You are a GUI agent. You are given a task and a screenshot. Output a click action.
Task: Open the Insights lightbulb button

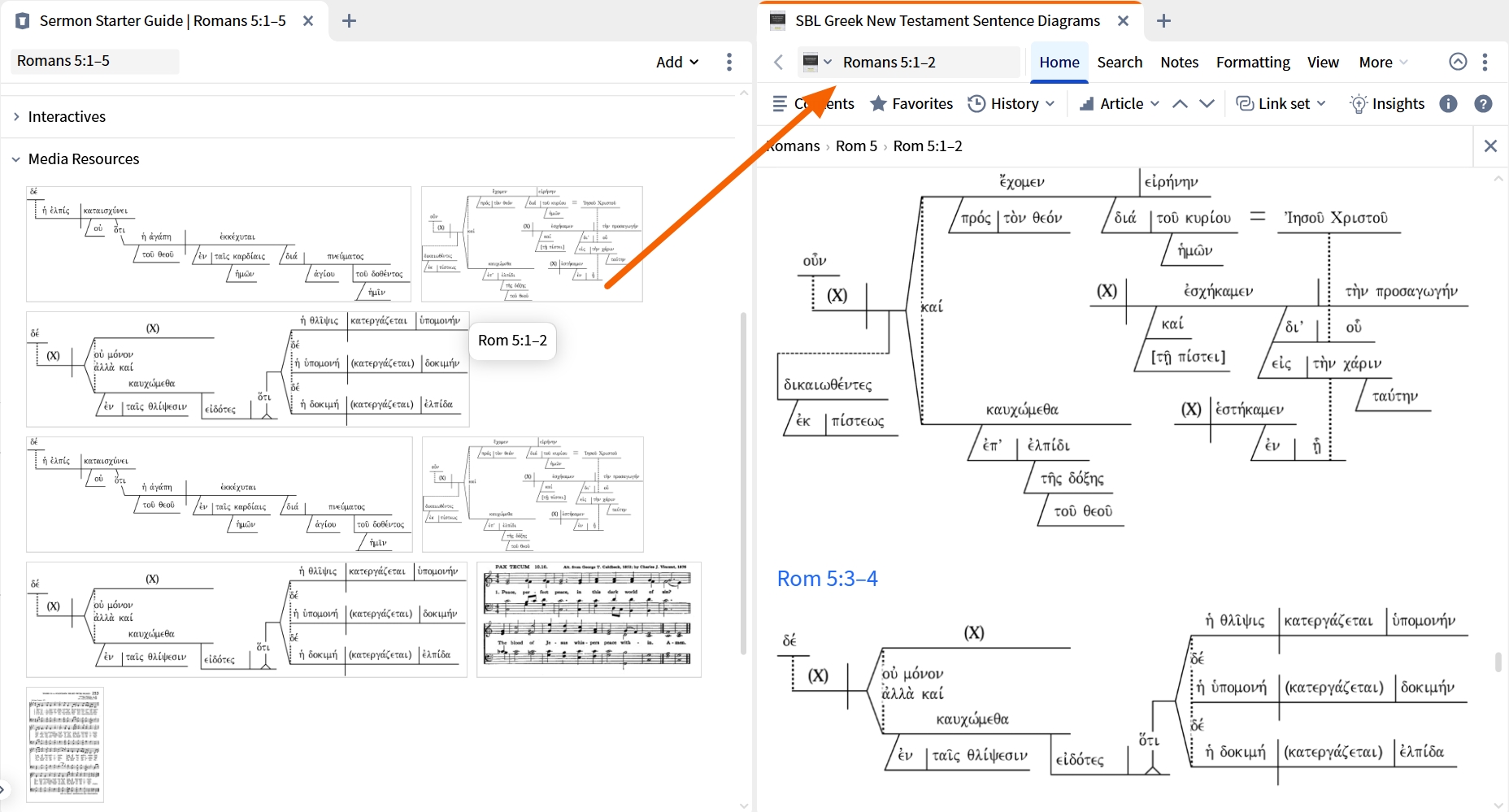[1386, 103]
